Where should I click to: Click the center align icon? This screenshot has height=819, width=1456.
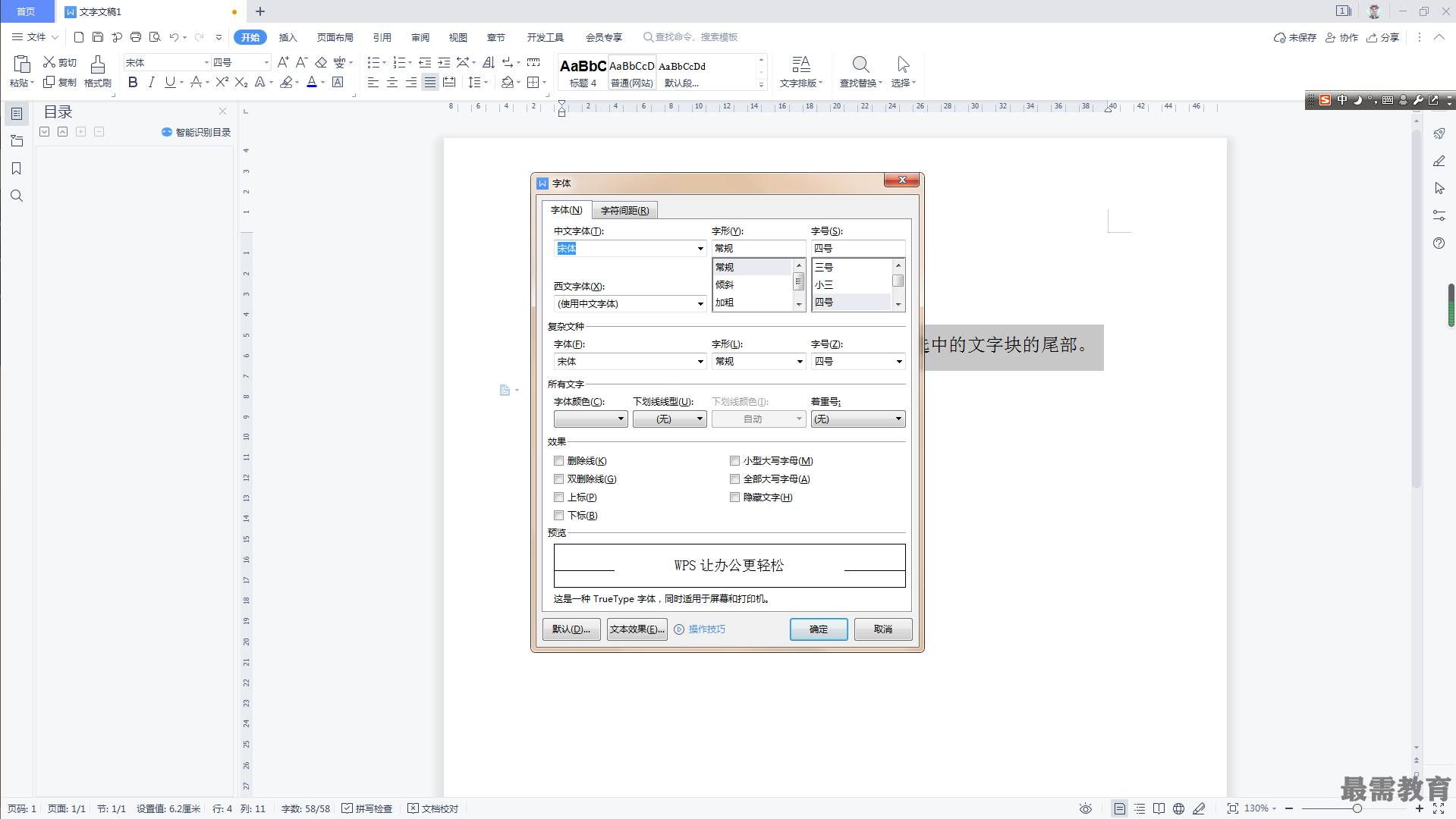[x=392, y=82]
